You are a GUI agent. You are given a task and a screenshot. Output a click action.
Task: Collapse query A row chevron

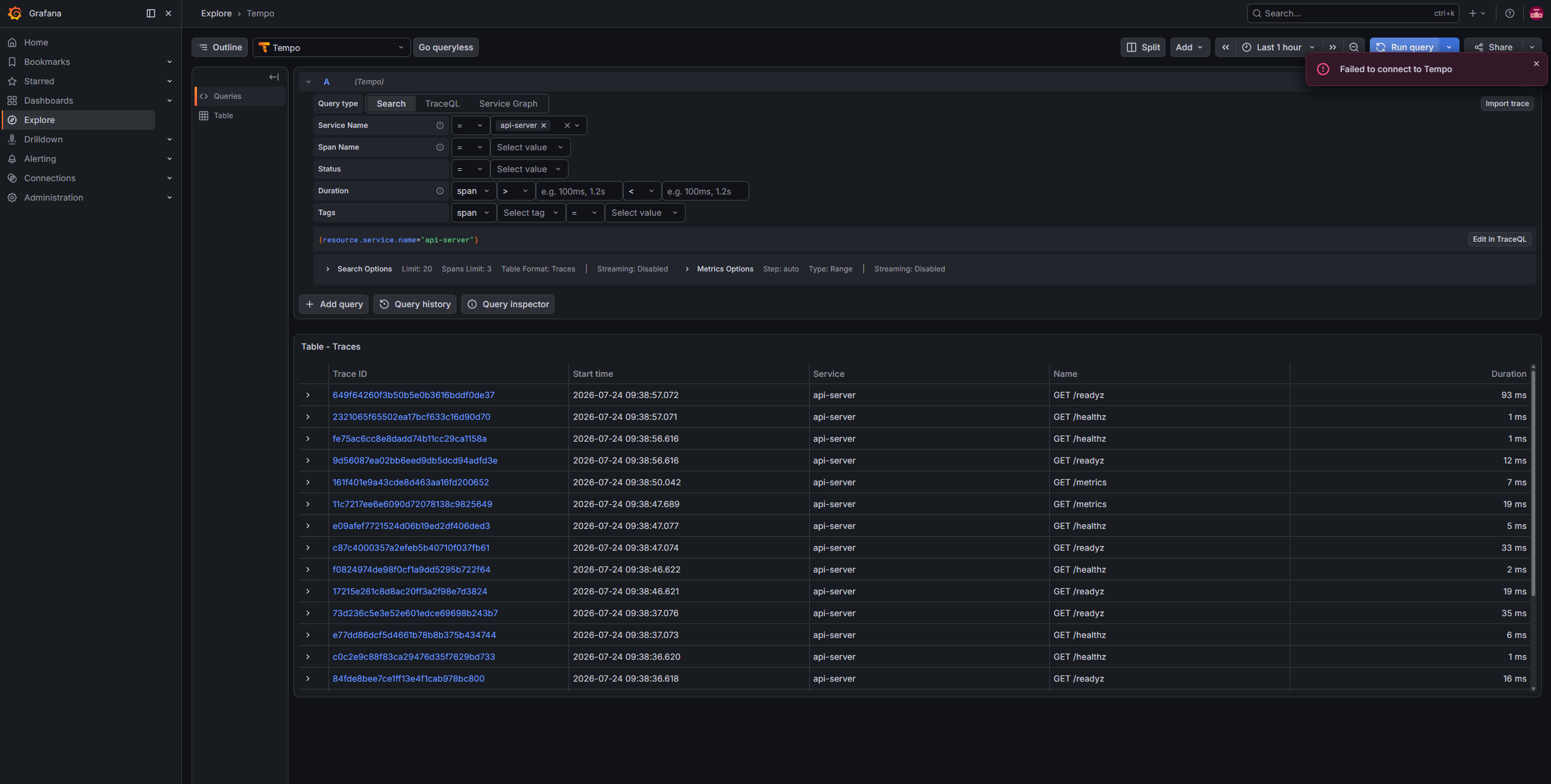(x=309, y=82)
